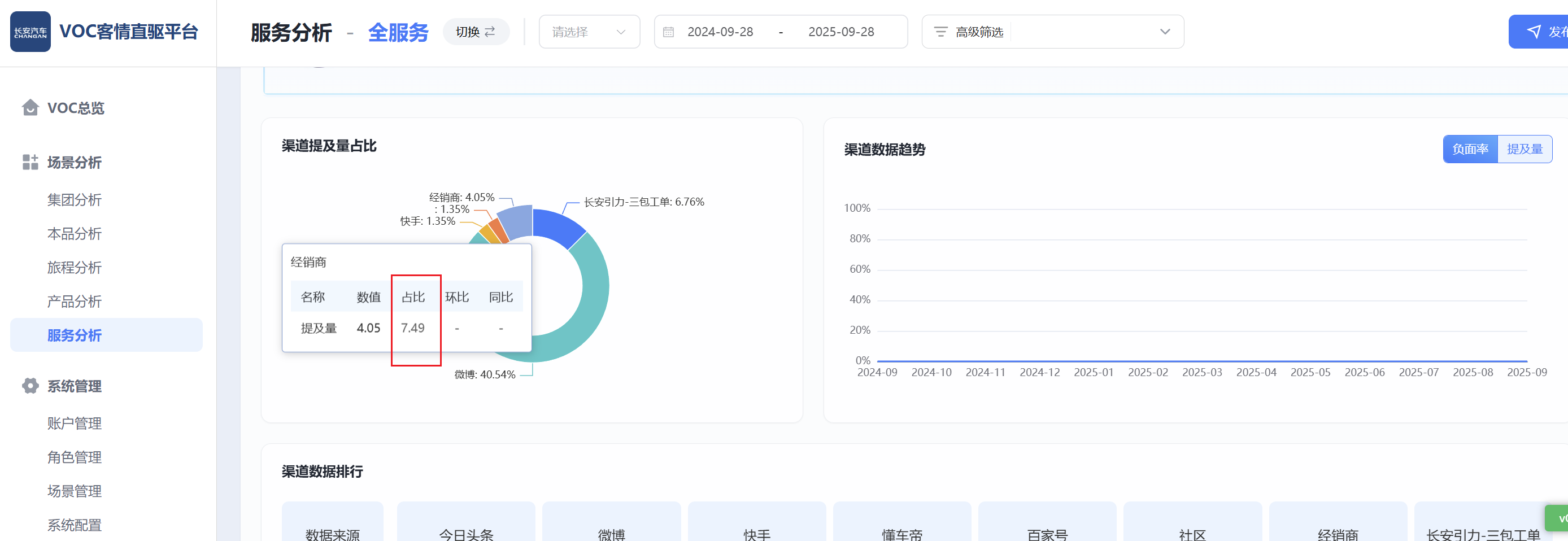Image resolution: width=1568 pixels, height=541 pixels.
Task: Open 集团分析 in sidebar
Action: pyautogui.click(x=74, y=199)
